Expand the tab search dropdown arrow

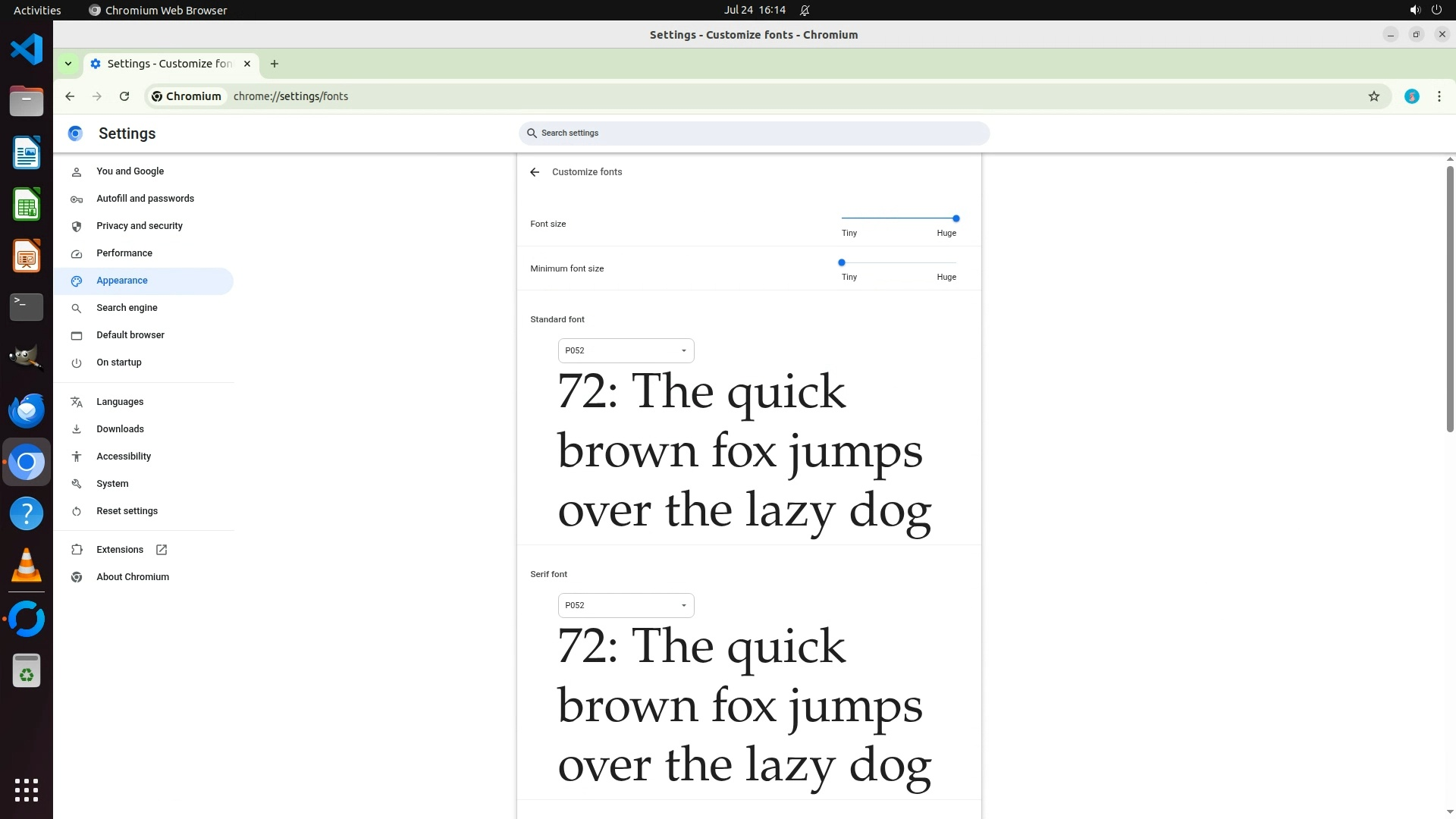pyautogui.click(x=68, y=64)
